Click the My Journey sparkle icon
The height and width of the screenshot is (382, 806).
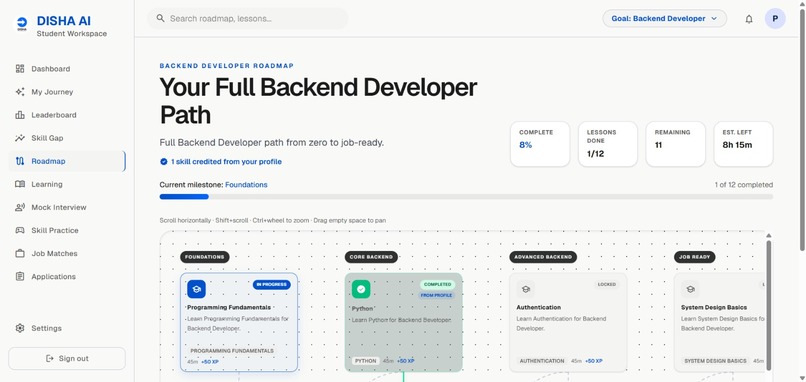coord(20,92)
